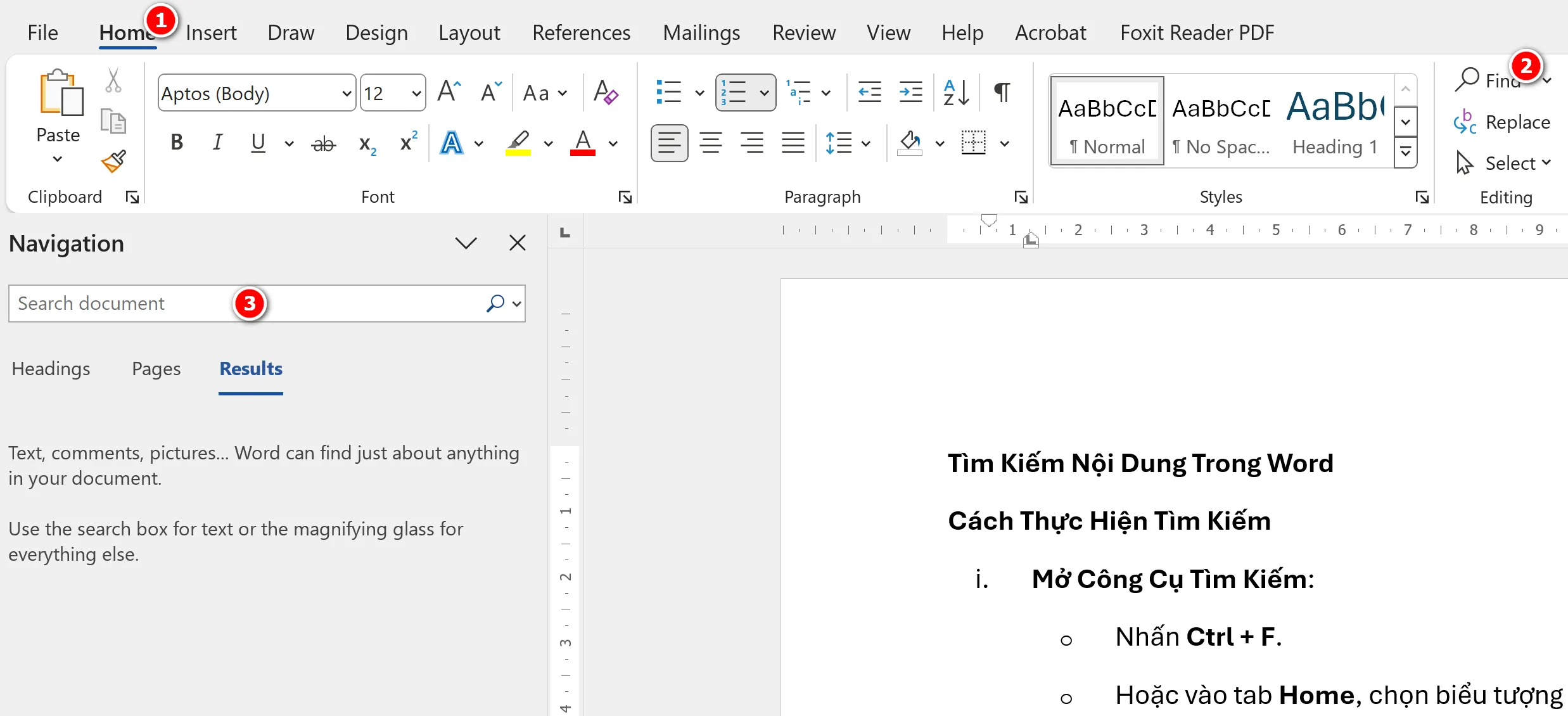The image size is (1568, 716).
Task: Open the Font dialog launcher
Action: tap(625, 197)
